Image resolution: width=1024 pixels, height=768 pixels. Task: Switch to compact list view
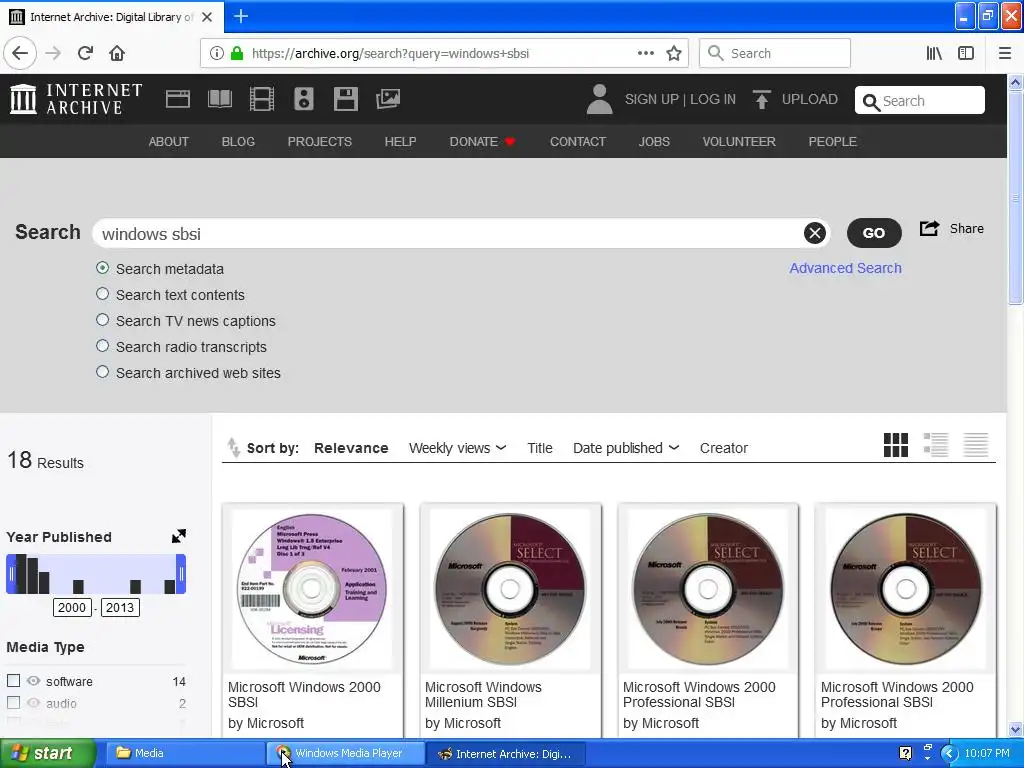point(976,445)
